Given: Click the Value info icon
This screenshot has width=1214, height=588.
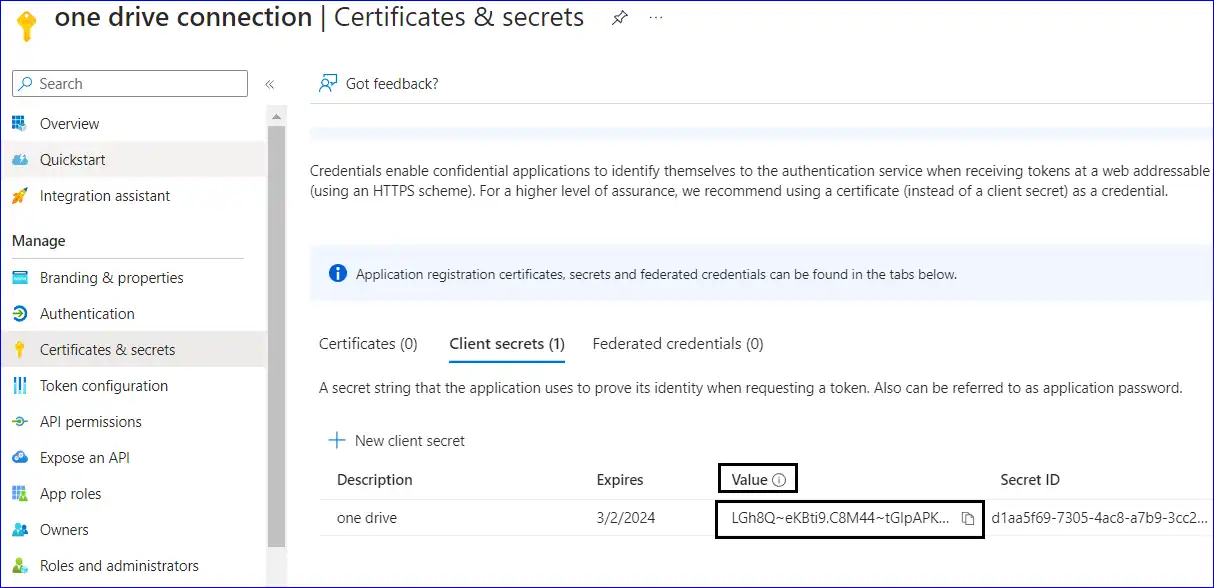Looking at the screenshot, I should [x=779, y=481].
